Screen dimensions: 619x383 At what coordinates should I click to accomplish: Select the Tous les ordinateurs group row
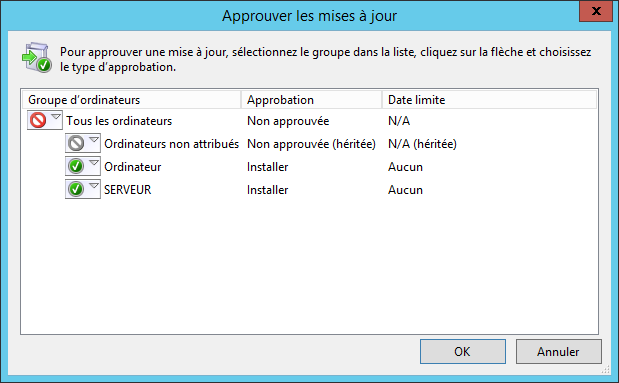pos(119,121)
